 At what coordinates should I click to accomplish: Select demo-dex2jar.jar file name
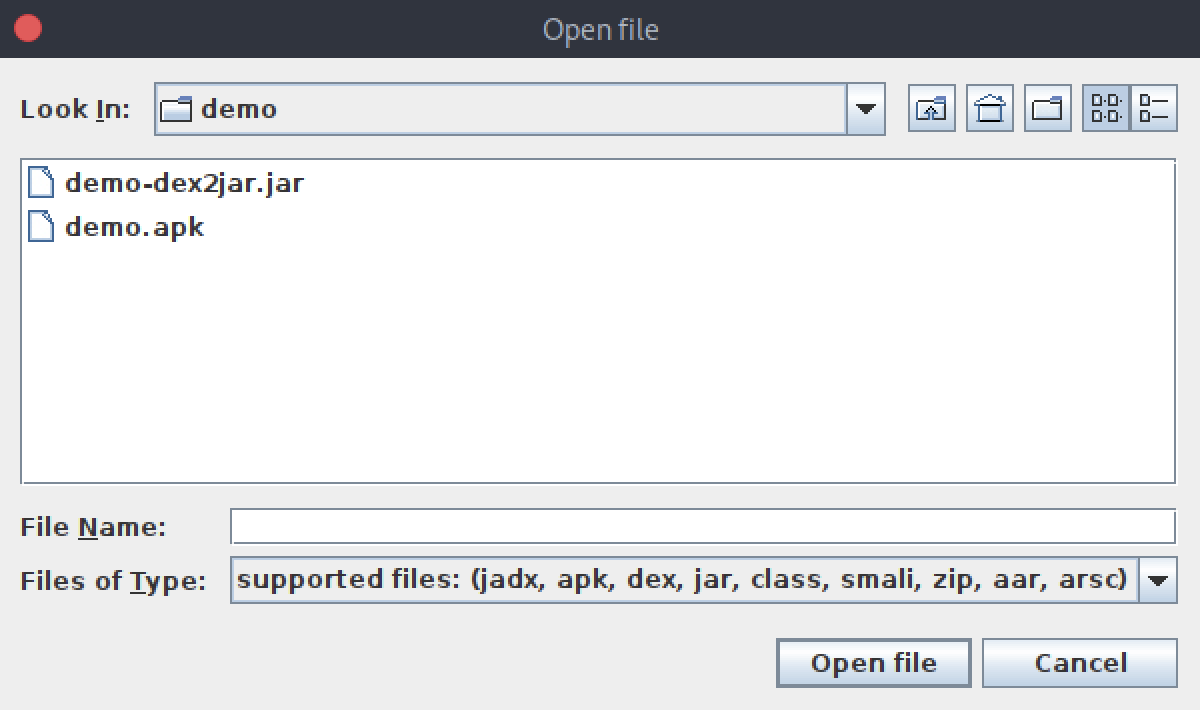point(184,183)
